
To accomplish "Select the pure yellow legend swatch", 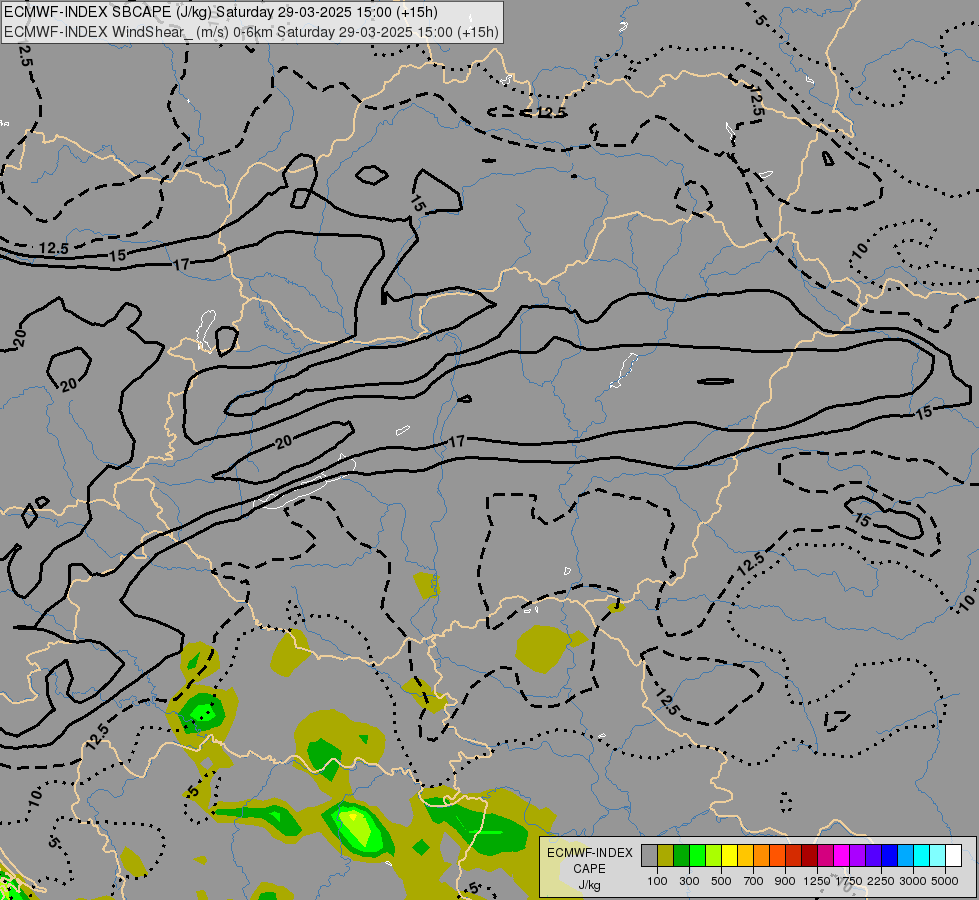I will pyautogui.click(x=729, y=856).
